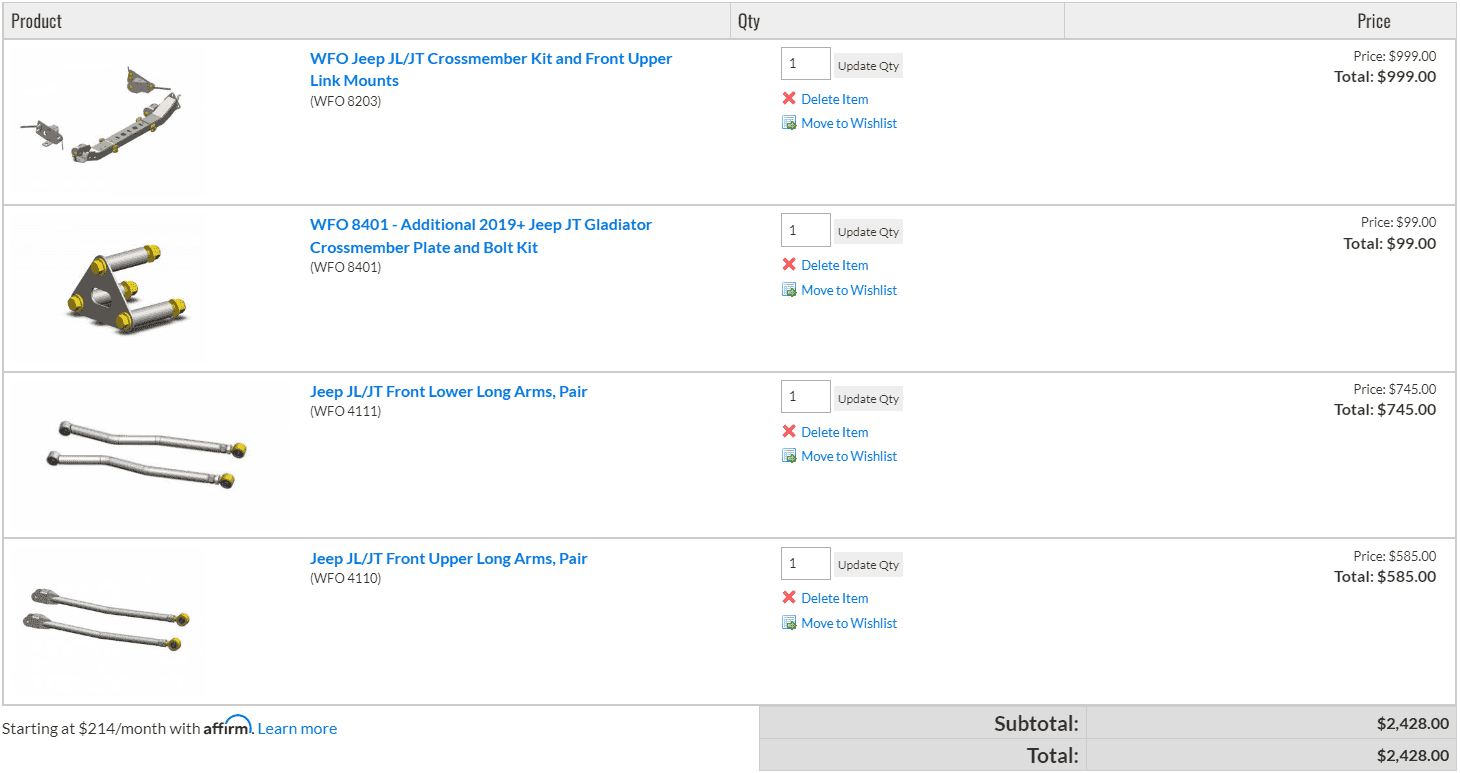Update Qty for the Crossmember Kit
The height and width of the screenshot is (773, 1460).
click(868, 65)
